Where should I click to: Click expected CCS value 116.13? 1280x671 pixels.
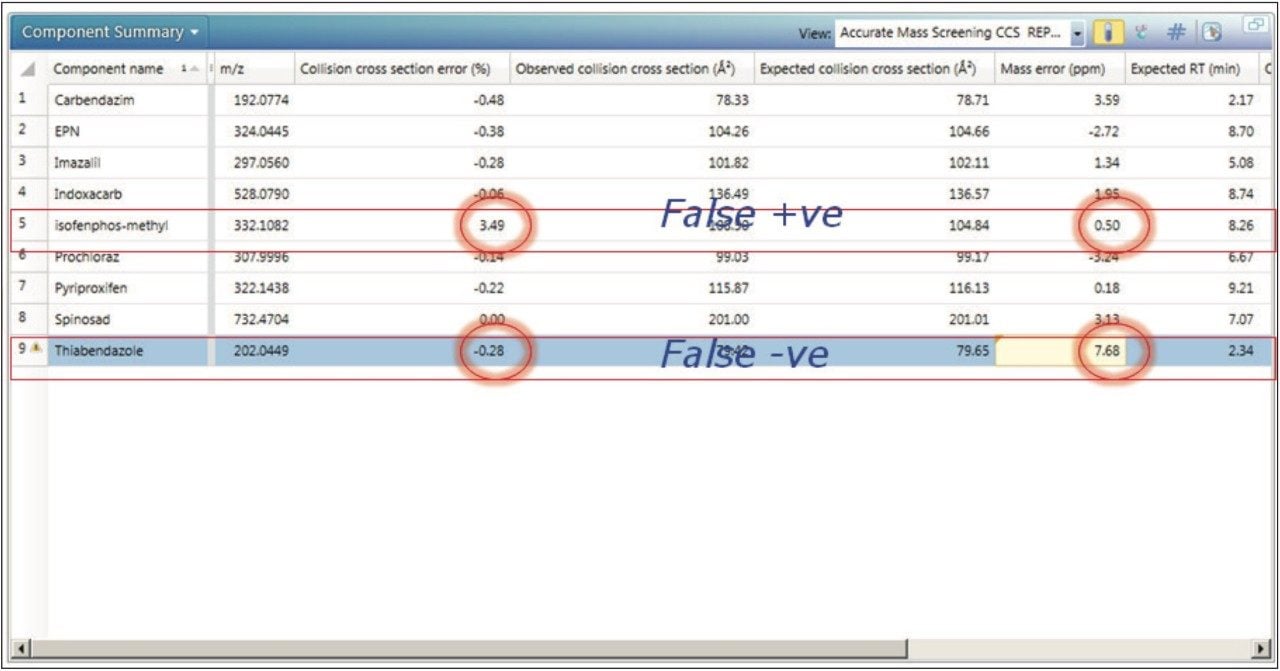coord(969,288)
